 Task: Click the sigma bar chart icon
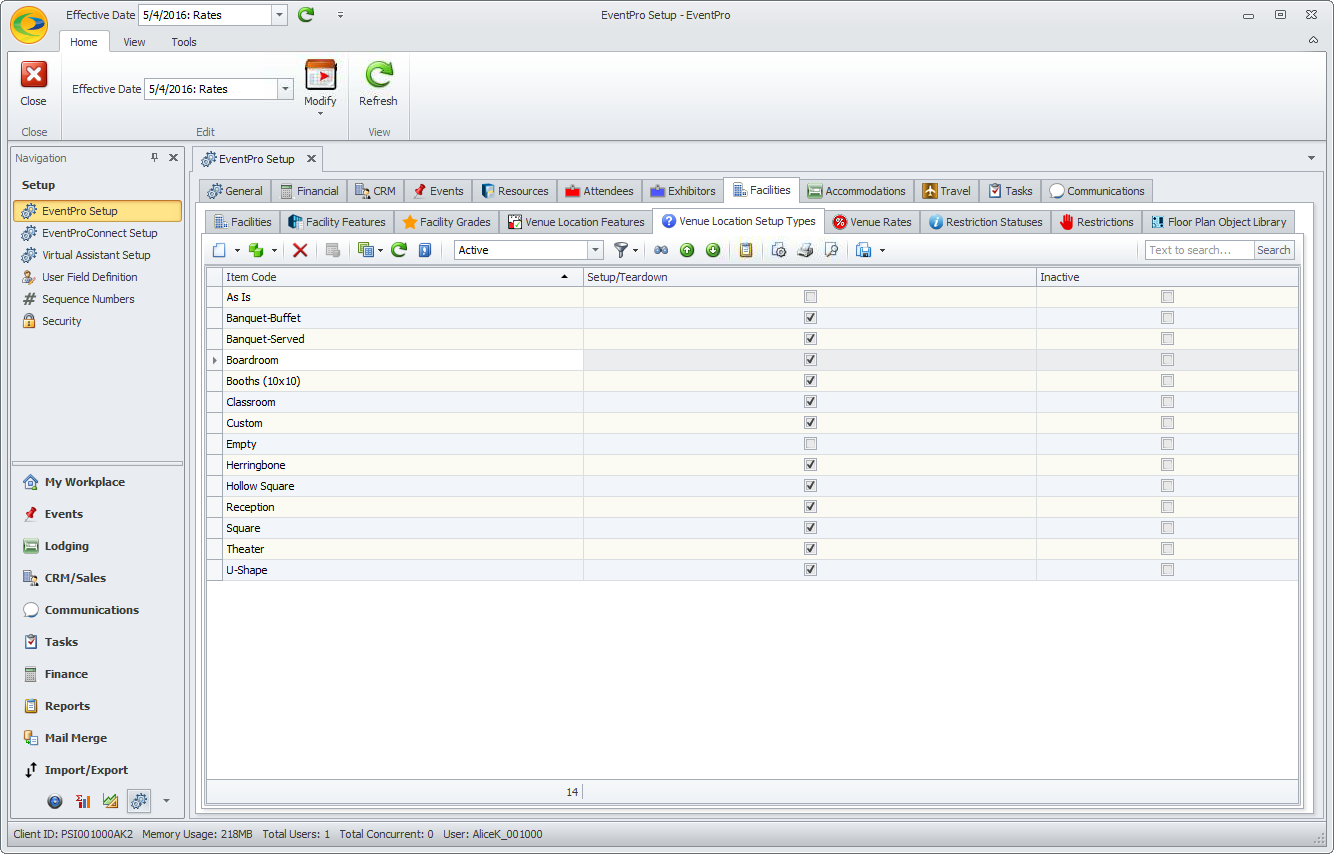[83, 801]
